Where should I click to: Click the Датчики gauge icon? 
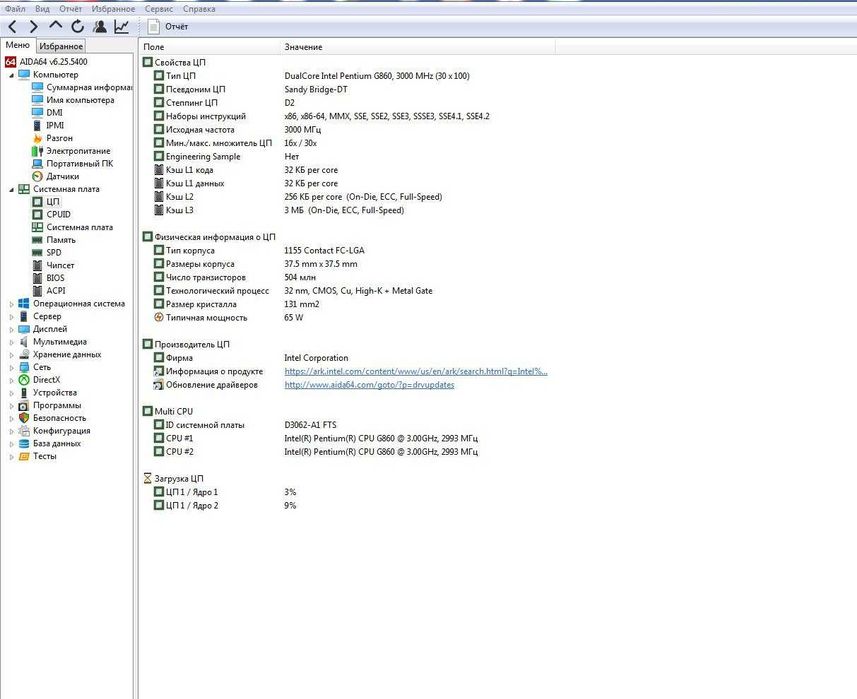point(37,176)
